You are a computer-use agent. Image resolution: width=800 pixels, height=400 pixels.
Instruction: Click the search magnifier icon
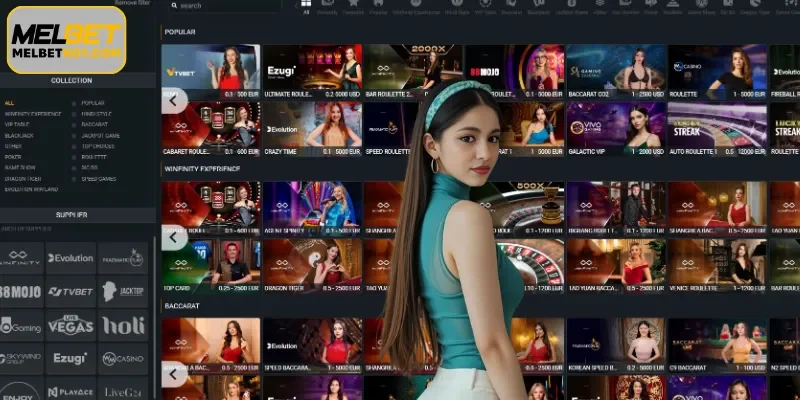click(174, 6)
